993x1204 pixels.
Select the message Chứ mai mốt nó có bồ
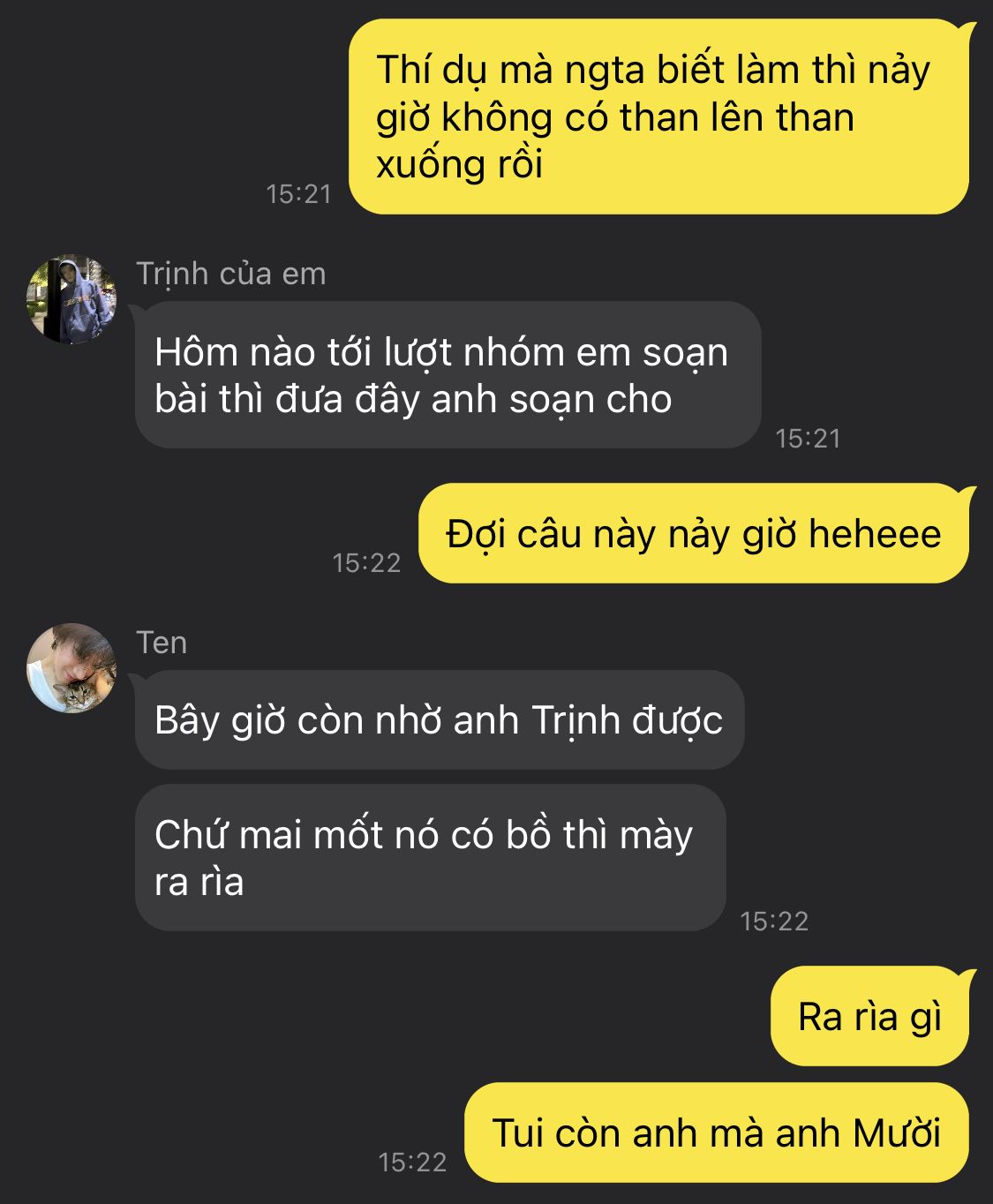click(x=430, y=858)
